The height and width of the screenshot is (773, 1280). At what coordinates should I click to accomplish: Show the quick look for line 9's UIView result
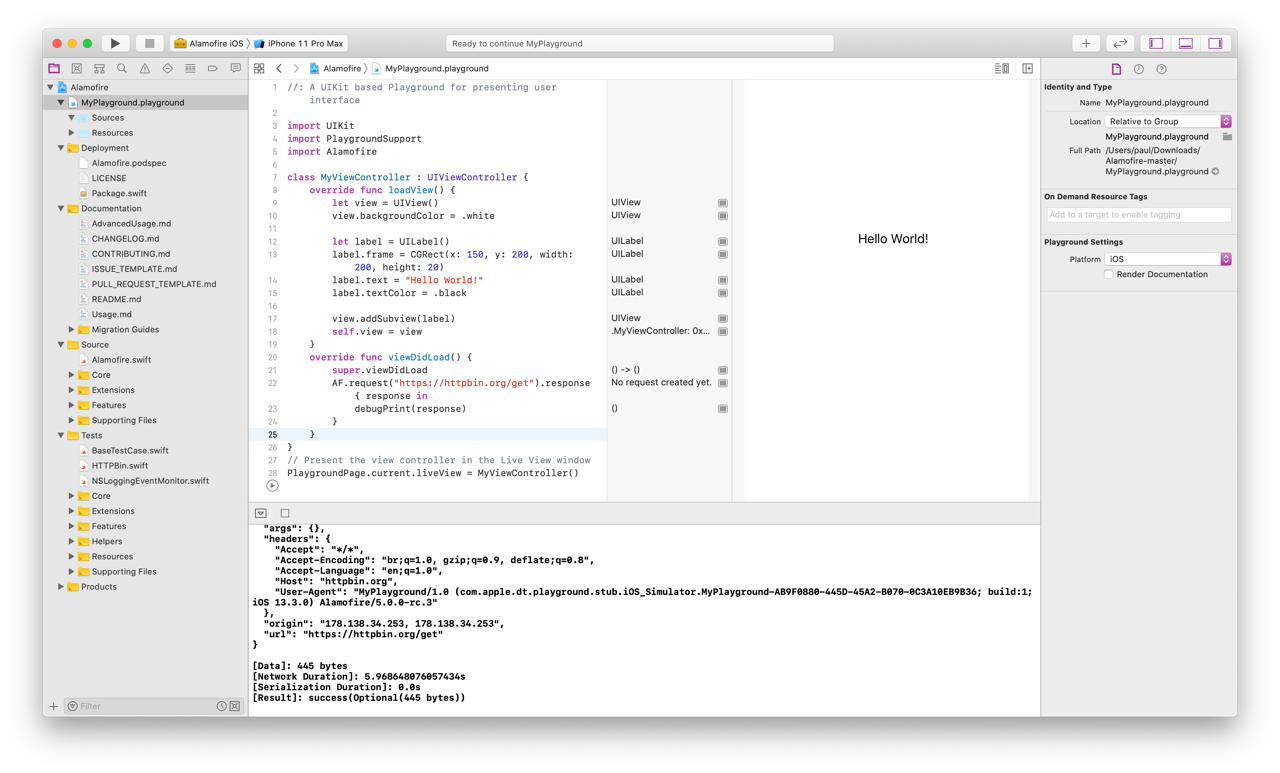(x=723, y=203)
